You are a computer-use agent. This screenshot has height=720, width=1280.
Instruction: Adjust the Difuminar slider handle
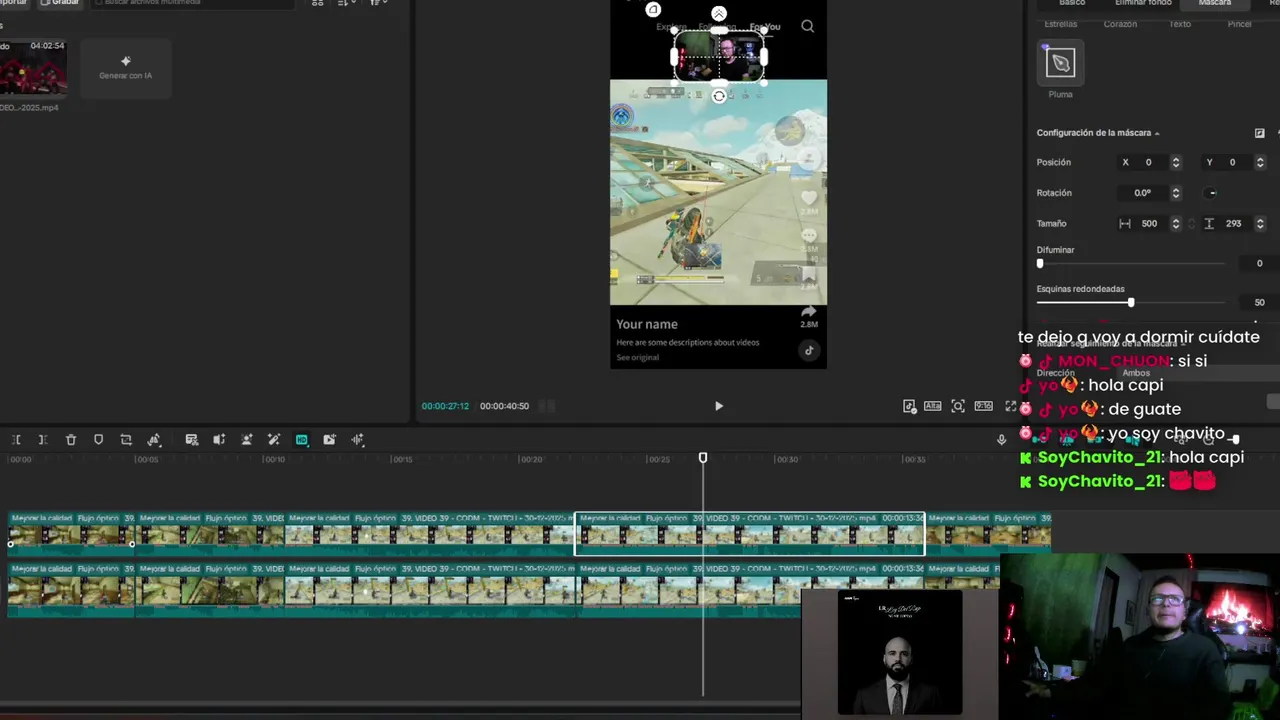1040,264
